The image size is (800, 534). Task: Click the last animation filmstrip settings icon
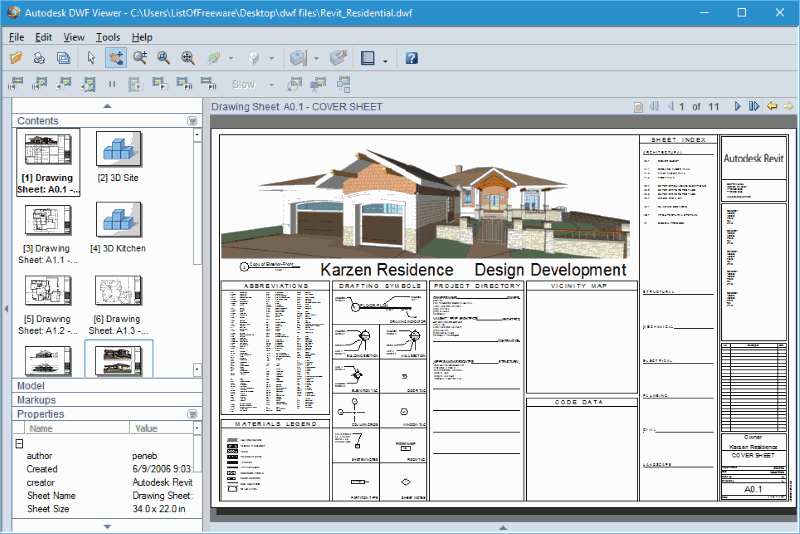click(x=343, y=84)
